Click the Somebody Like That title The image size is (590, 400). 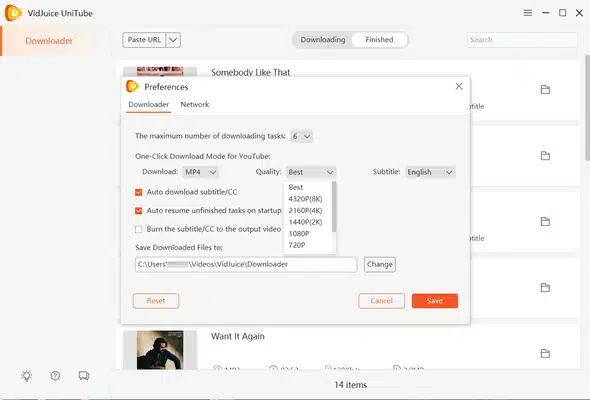click(x=251, y=72)
